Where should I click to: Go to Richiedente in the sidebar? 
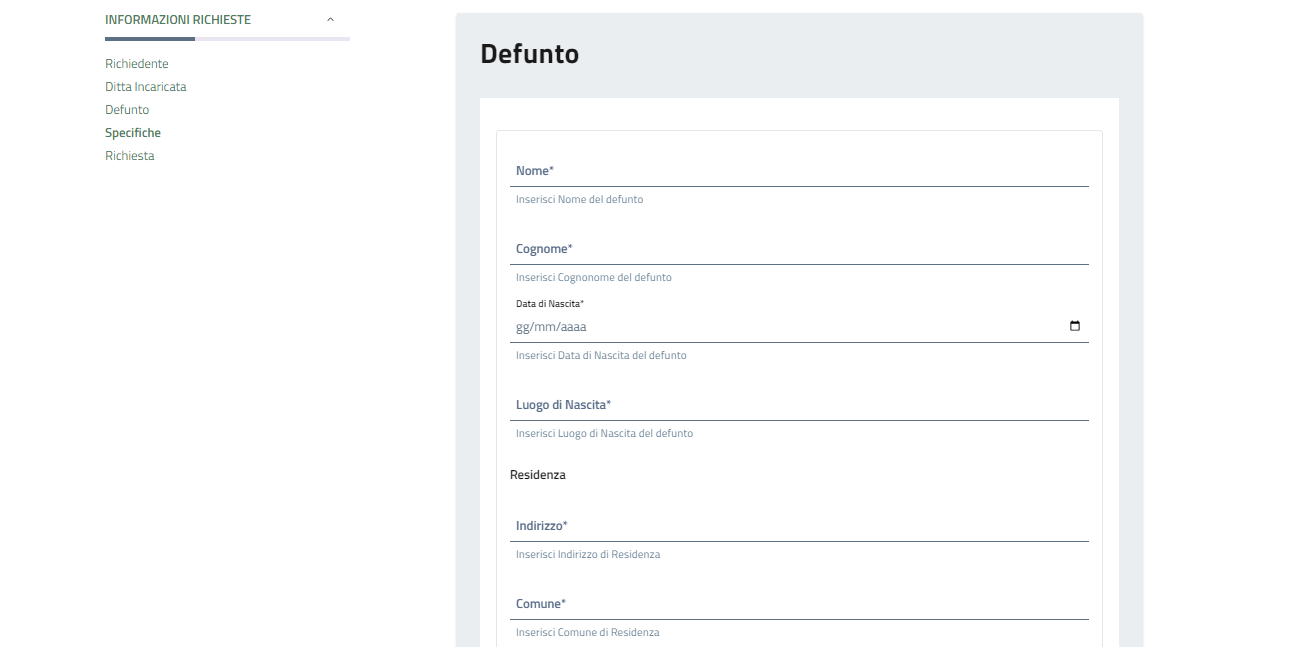pos(137,64)
